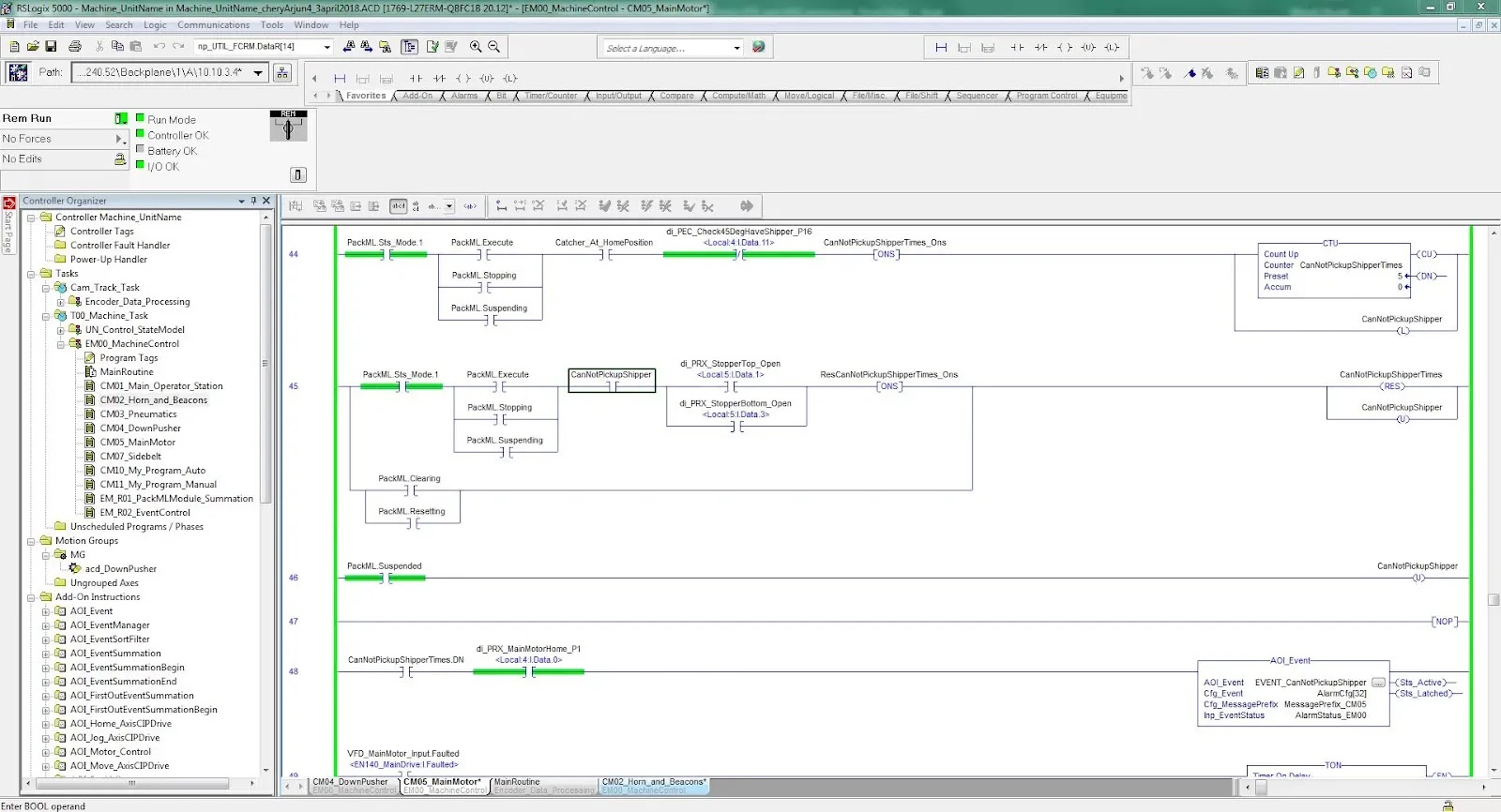This screenshot has width=1501, height=812.
Task: Insert an Output Latch coil instruction
Action: tap(510, 78)
